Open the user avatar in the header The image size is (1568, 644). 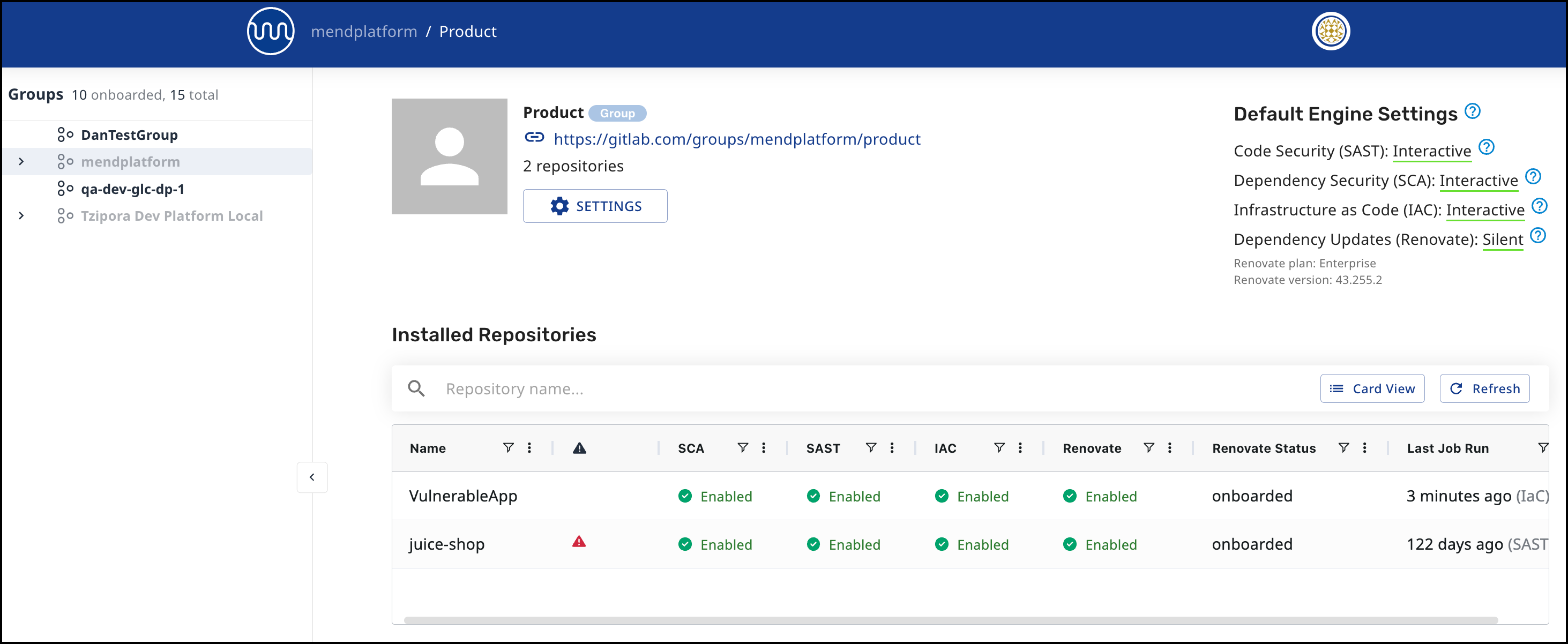click(x=1331, y=31)
